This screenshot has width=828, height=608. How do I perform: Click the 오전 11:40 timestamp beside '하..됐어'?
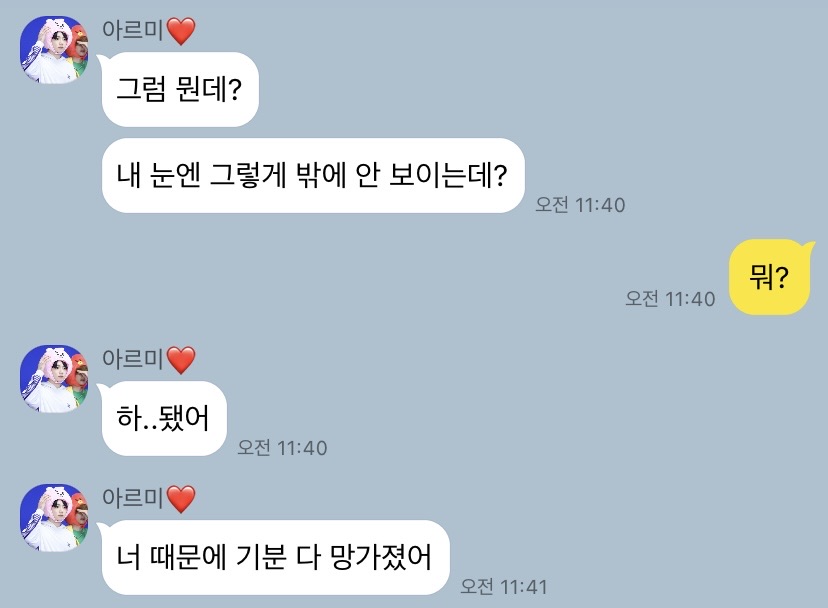click(282, 447)
